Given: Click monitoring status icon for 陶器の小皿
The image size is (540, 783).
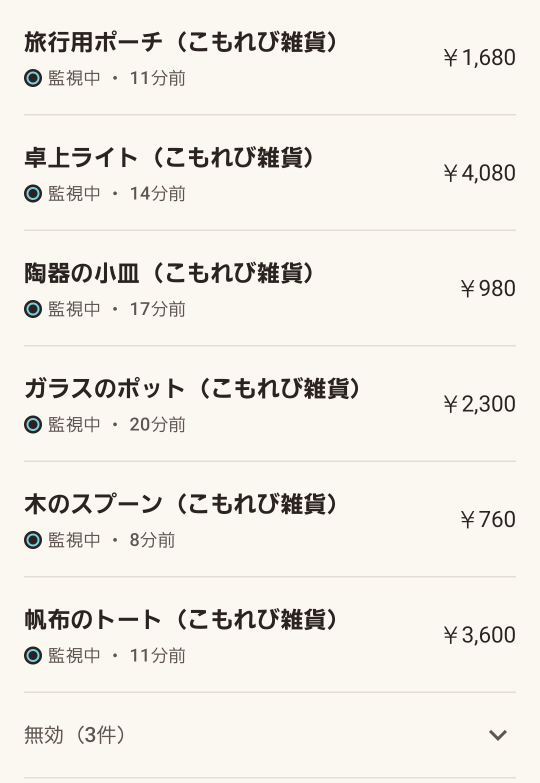Looking at the screenshot, I should click(33, 309).
